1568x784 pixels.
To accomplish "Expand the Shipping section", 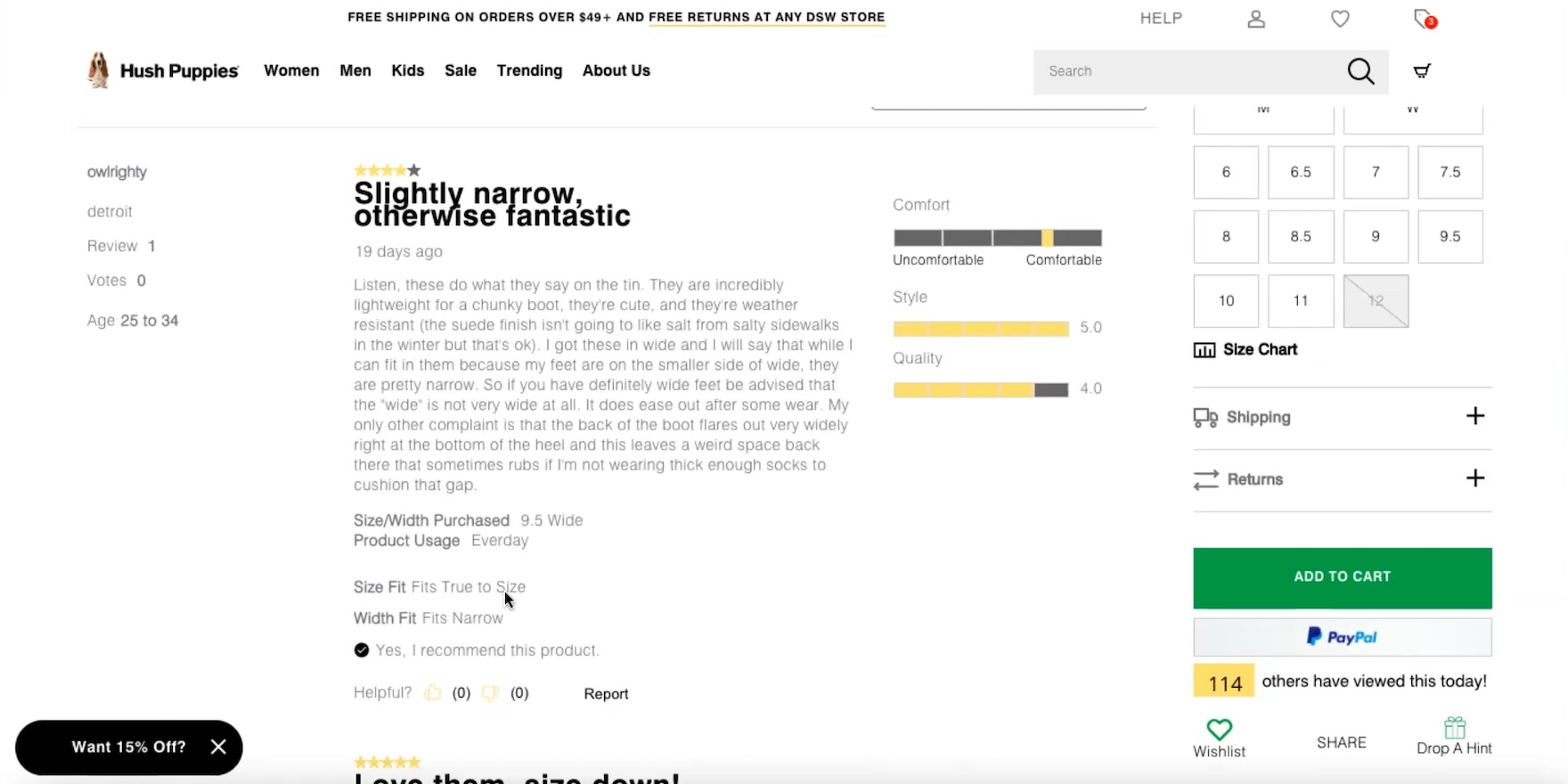I will click(x=1474, y=416).
